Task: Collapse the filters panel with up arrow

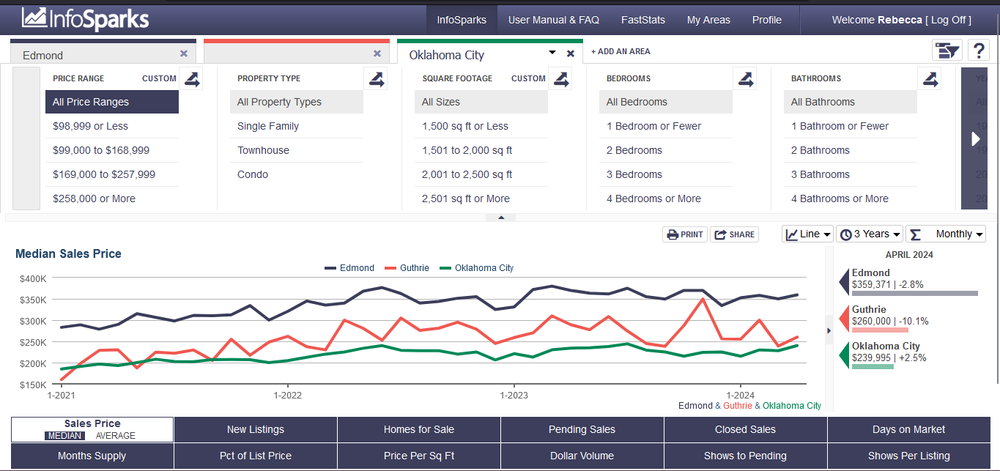Action: (x=501, y=217)
